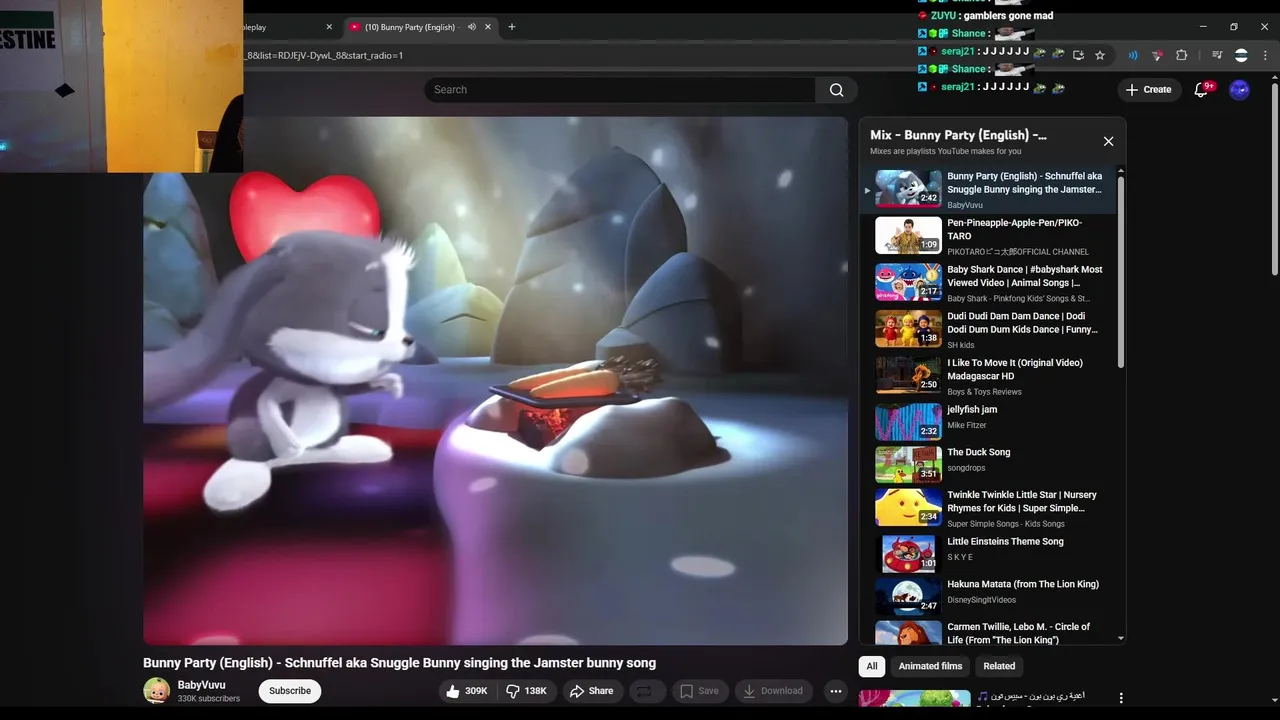Click the browser address bar URL

323,55
